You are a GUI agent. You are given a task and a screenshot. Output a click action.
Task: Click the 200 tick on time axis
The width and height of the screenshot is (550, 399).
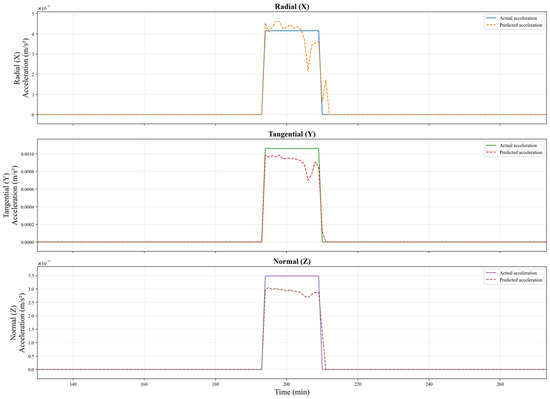point(286,384)
